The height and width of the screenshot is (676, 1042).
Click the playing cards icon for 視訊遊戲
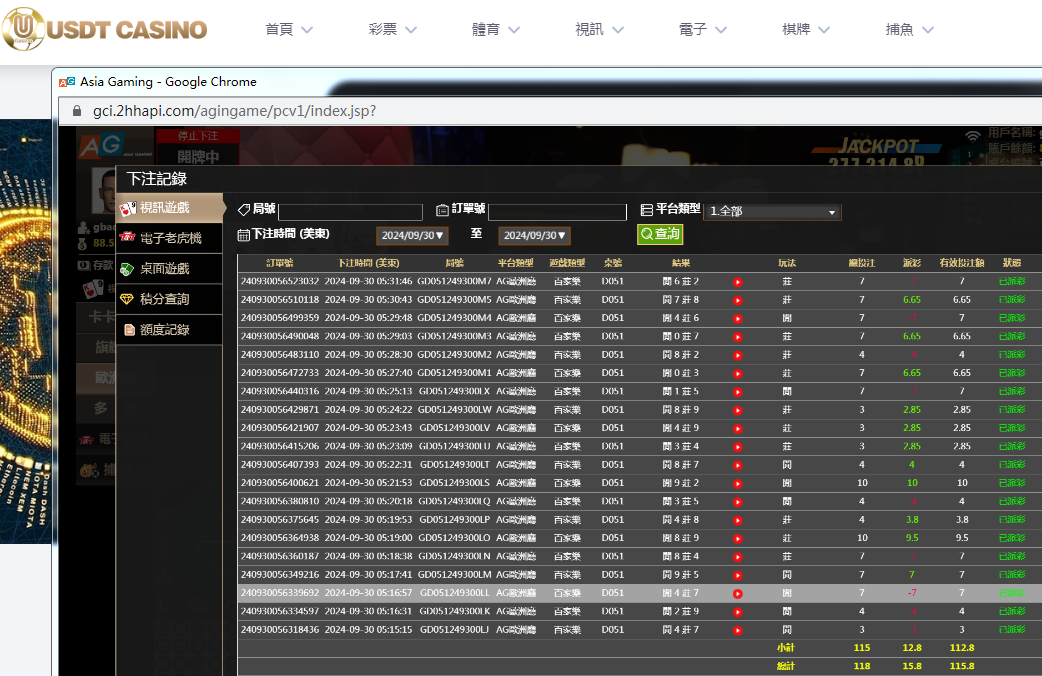[x=128, y=208]
